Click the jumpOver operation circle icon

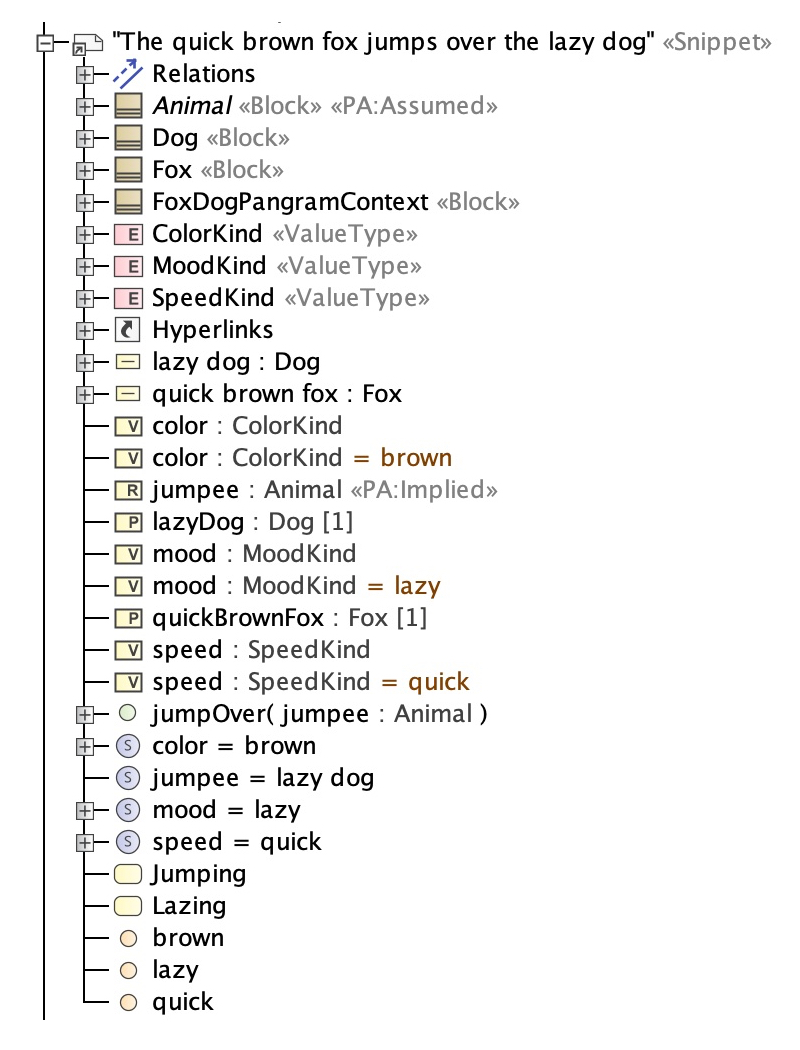(127, 714)
